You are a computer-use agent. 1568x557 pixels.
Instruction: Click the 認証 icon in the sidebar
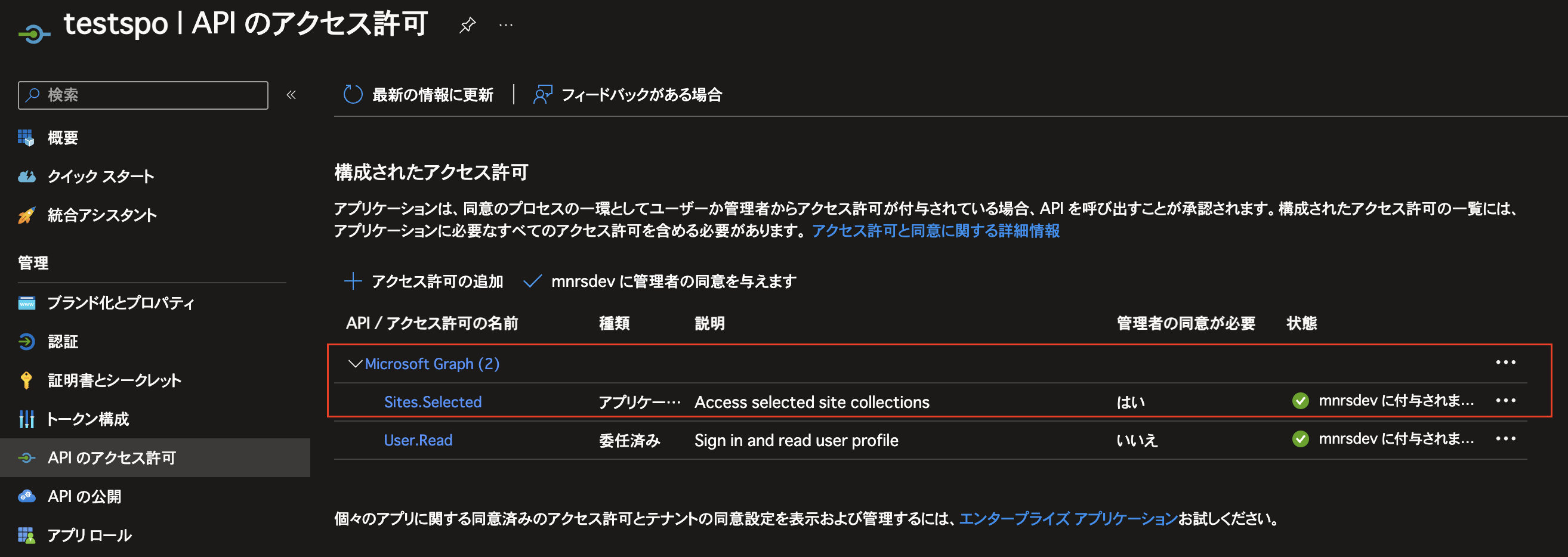pyautogui.click(x=27, y=342)
